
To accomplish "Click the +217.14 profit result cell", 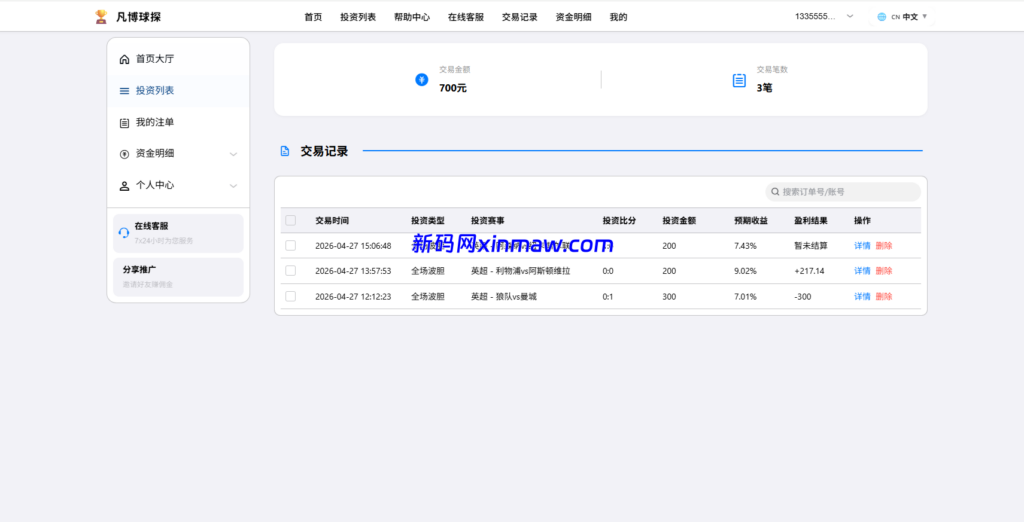I will click(x=809, y=270).
